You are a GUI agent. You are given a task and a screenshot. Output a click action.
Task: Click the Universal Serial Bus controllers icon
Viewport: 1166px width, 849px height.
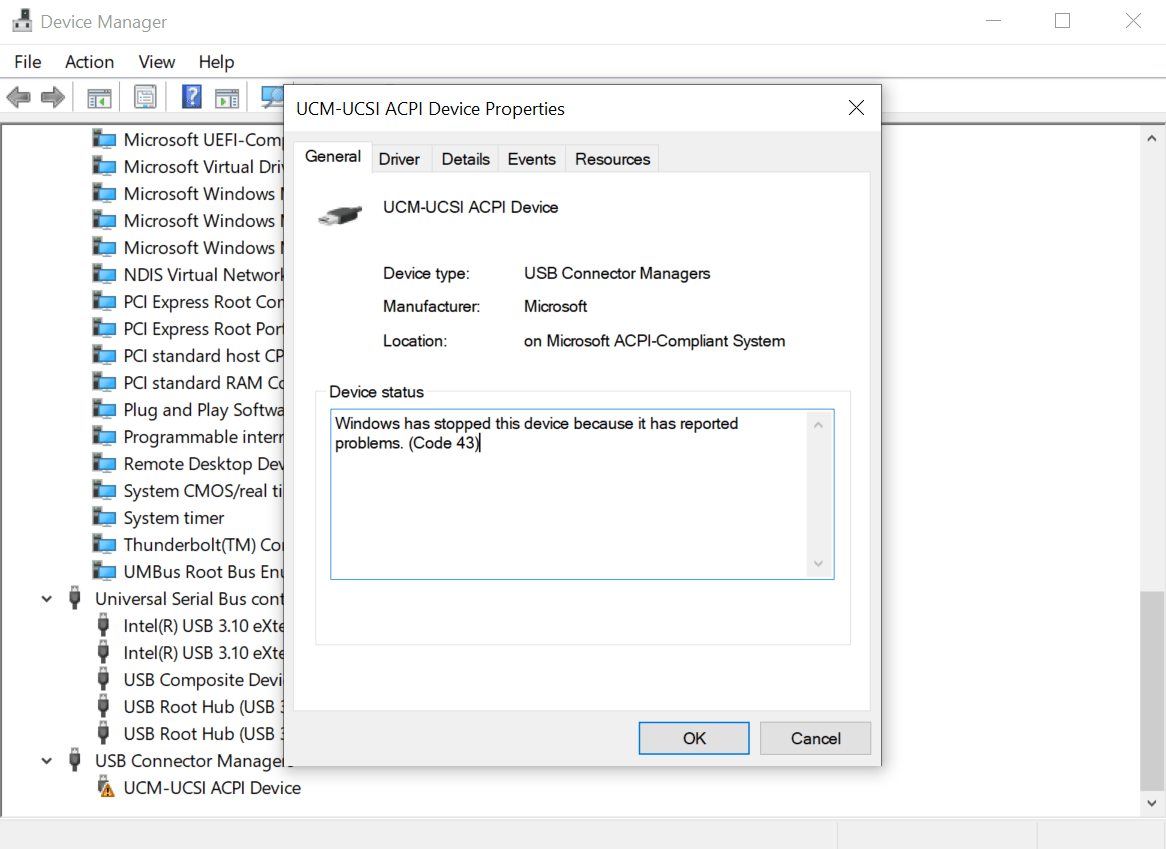click(x=75, y=598)
